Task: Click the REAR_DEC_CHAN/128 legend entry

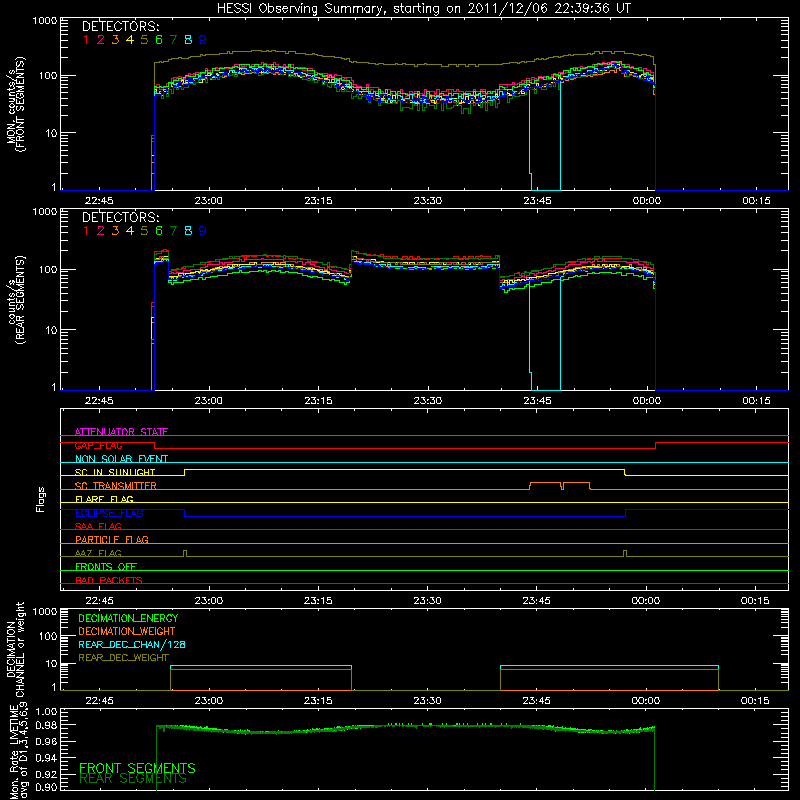Action: (132, 644)
